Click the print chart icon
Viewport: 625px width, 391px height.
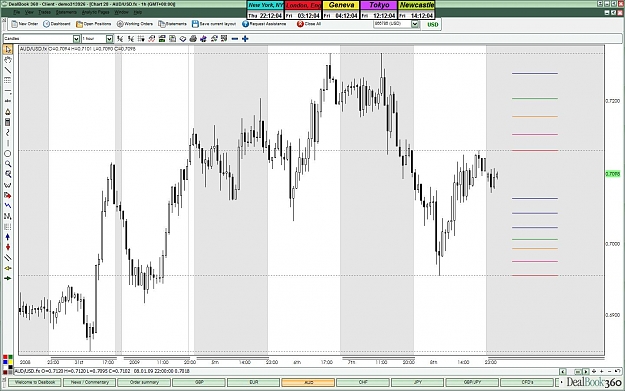pyautogui.click(x=193, y=39)
